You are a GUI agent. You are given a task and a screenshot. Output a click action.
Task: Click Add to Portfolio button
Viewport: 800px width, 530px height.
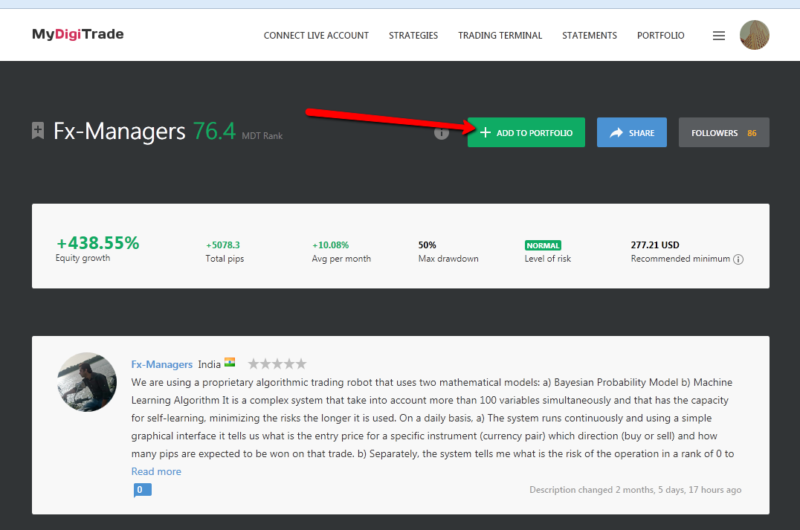pos(526,133)
